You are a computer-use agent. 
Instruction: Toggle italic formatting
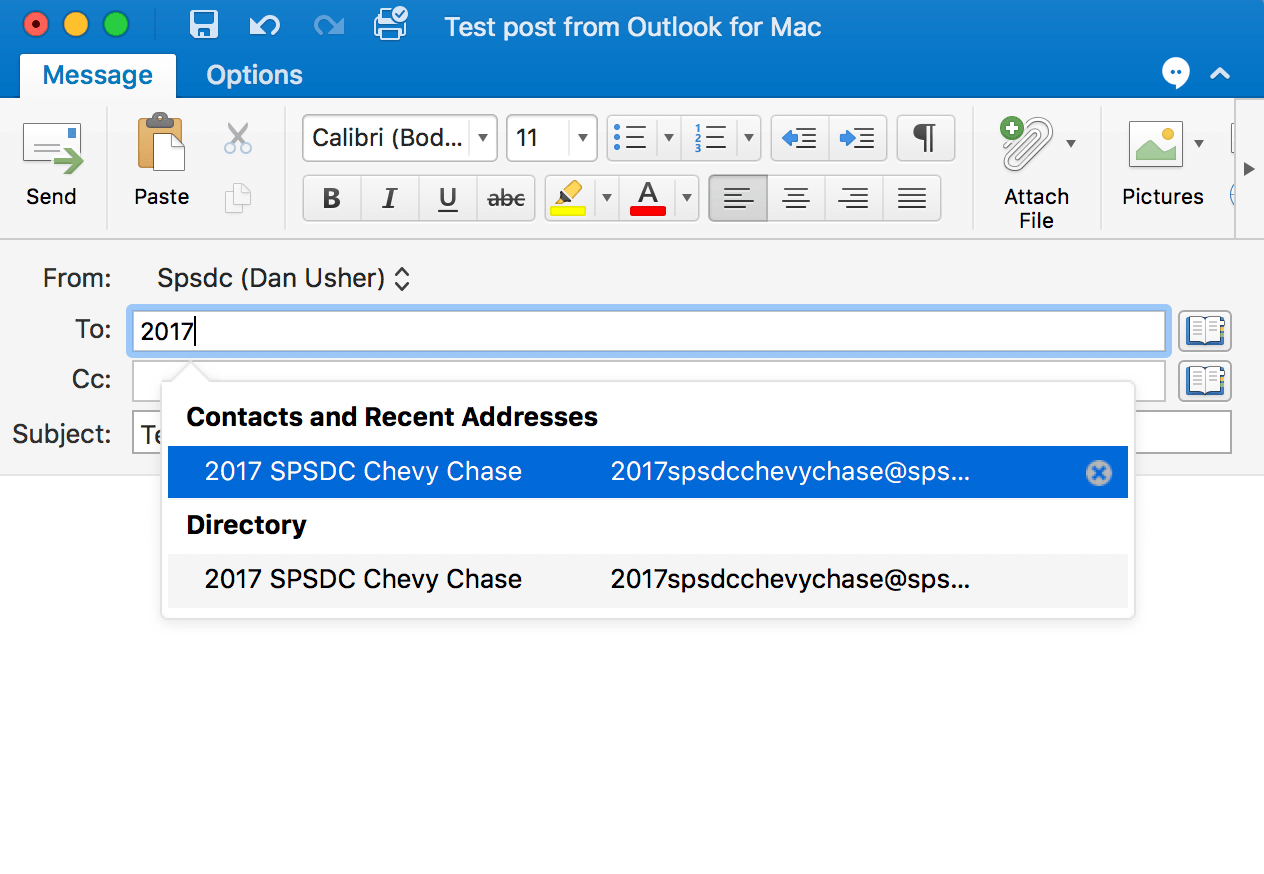[389, 198]
